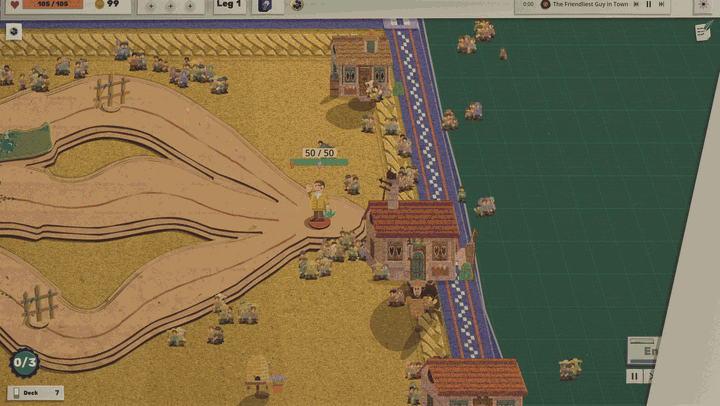Image resolution: width=720 pixels, height=406 pixels.
Task: Select the first empty plus slot
Action: tap(151, 6)
